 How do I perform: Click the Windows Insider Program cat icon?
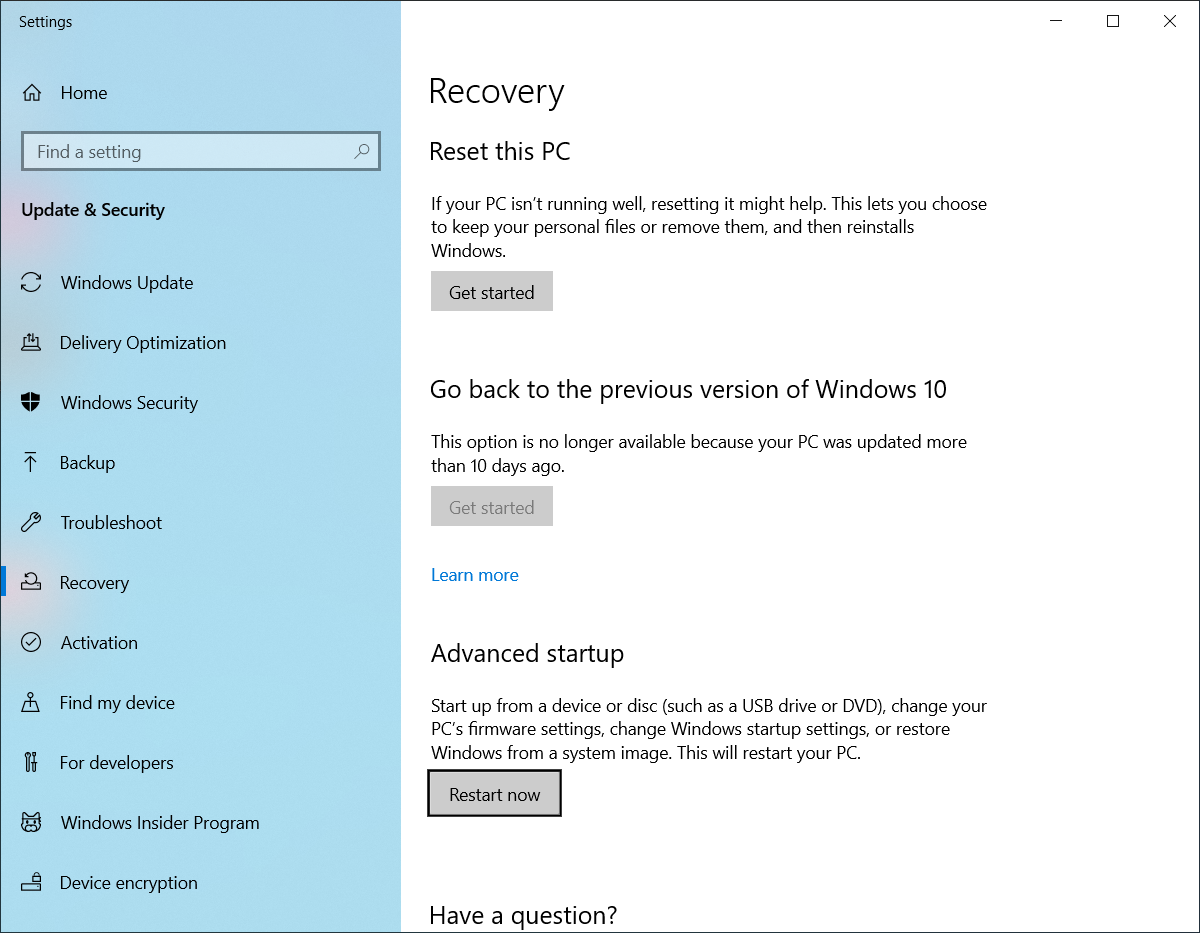(x=32, y=823)
